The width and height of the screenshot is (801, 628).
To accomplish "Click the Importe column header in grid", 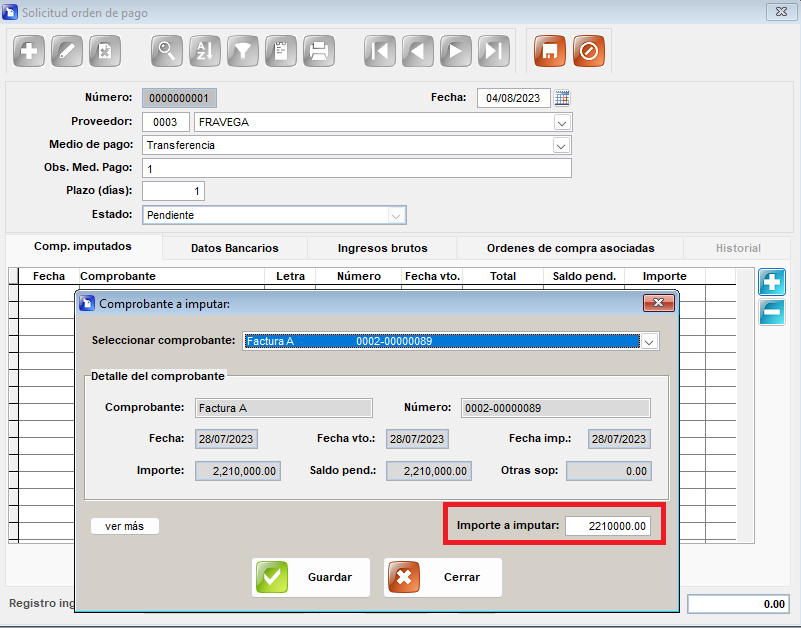I will [665, 276].
